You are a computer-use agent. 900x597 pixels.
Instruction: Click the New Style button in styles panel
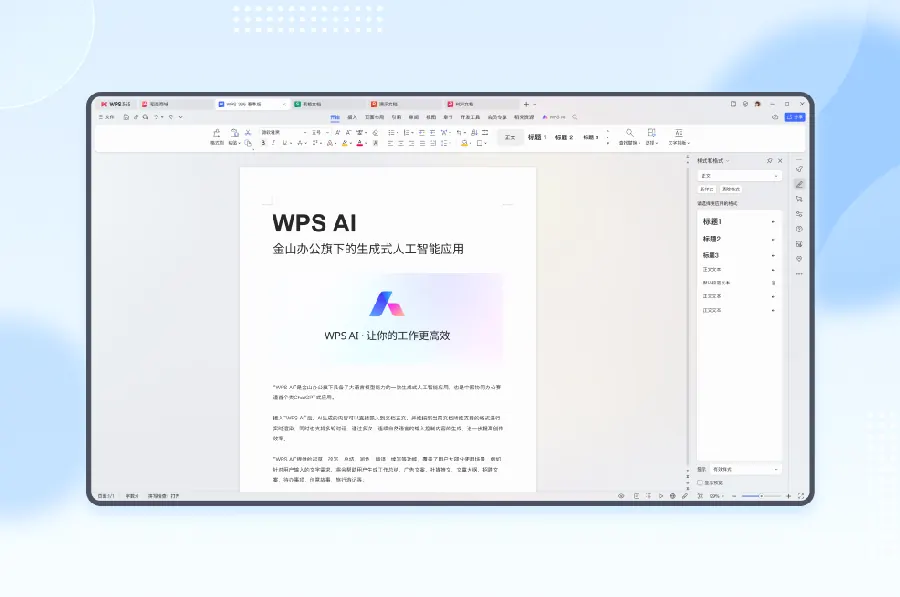pos(707,189)
